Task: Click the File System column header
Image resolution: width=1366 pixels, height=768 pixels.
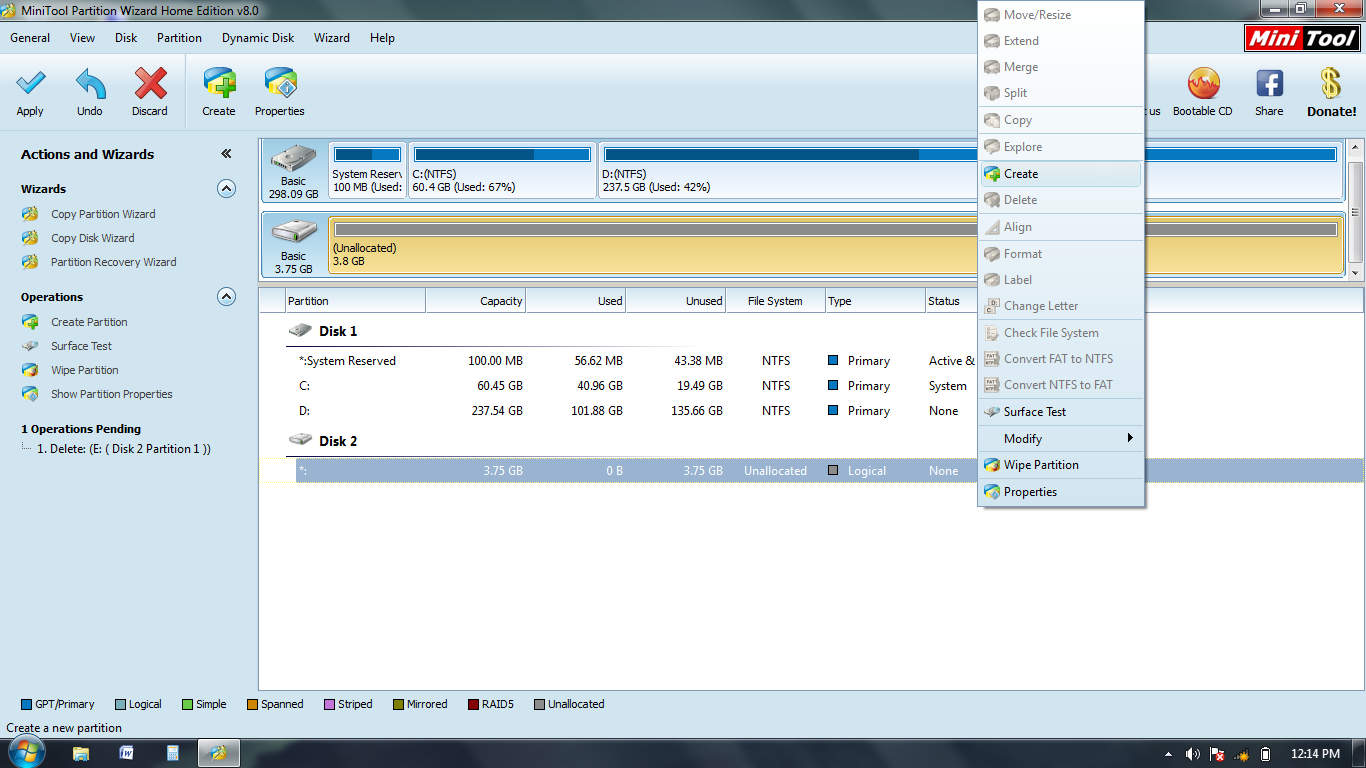Action: click(x=776, y=301)
